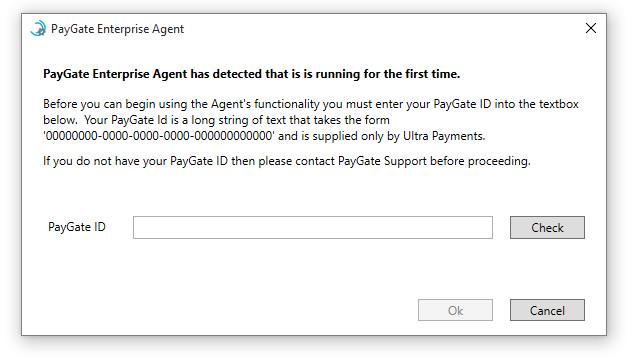Click the PayGate swirl icon in title bar
642x360 pixels.
click(38, 29)
